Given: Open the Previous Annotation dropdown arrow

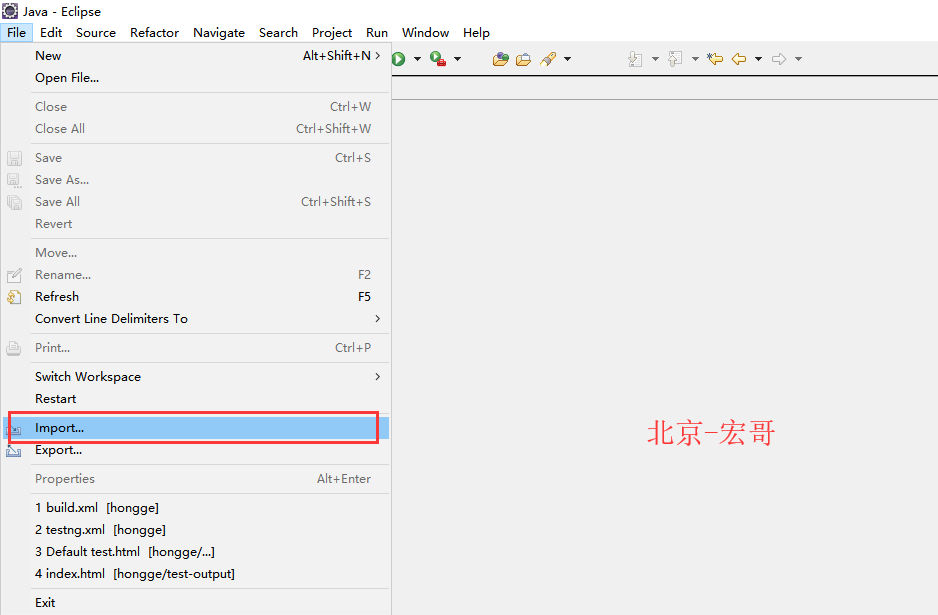Looking at the screenshot, I should pos(695,59).
